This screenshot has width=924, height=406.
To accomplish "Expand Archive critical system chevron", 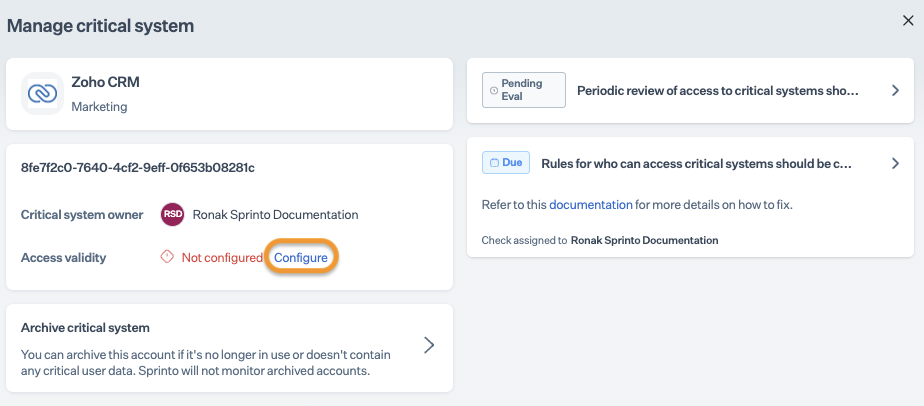I will tap(429, 345).
